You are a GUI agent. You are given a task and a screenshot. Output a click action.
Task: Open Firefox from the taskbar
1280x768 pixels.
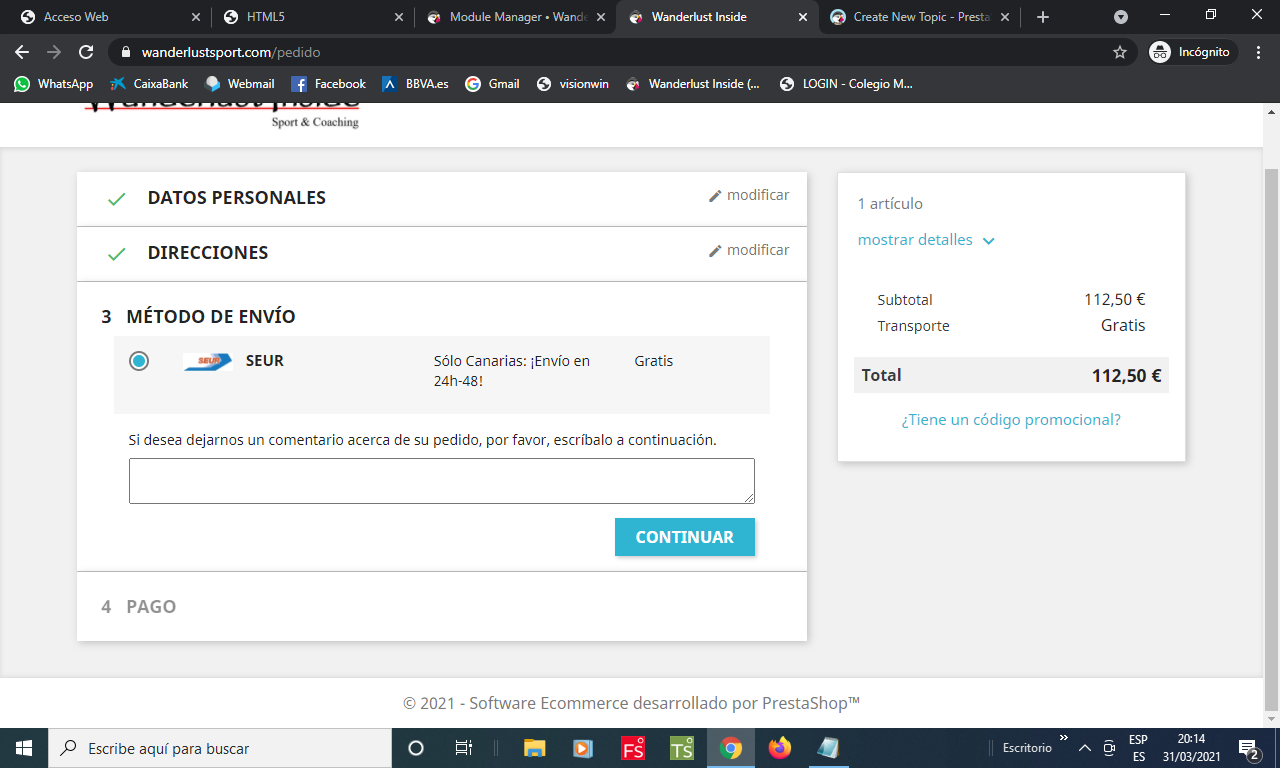(780, 748)
